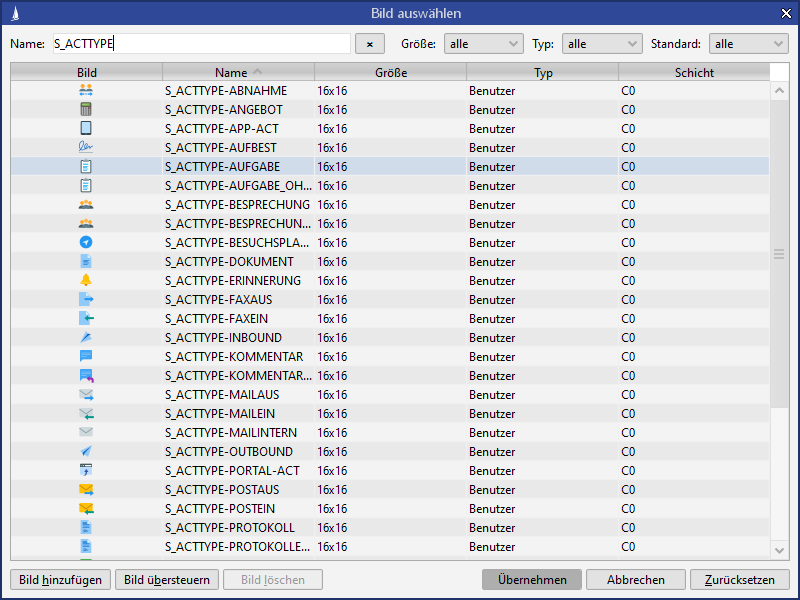The width and height of the screenshot is (800, 600).
Task: Pick the S_ACTTYPE-BESUCHSPLA compass icon
Action: [x=86, y=242]
